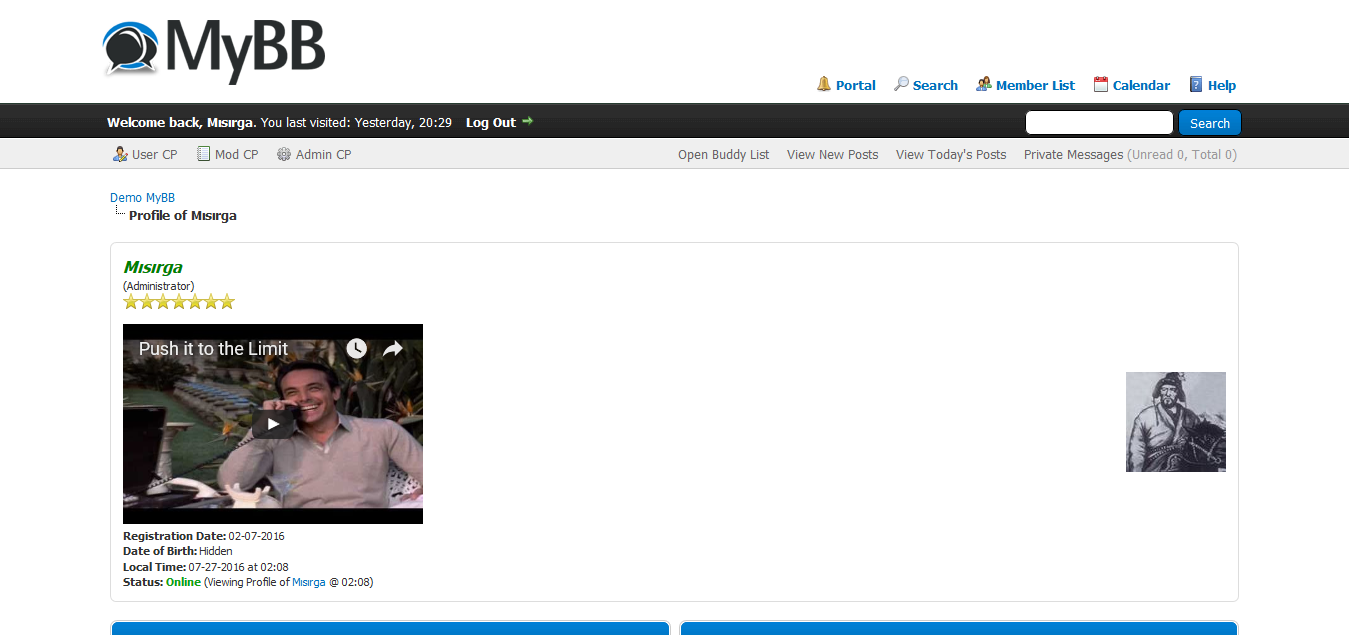Viewport: 1349px width, 635px height.
Task: Click the video Watch Later clock icon
Action: (x=357, y=348)
